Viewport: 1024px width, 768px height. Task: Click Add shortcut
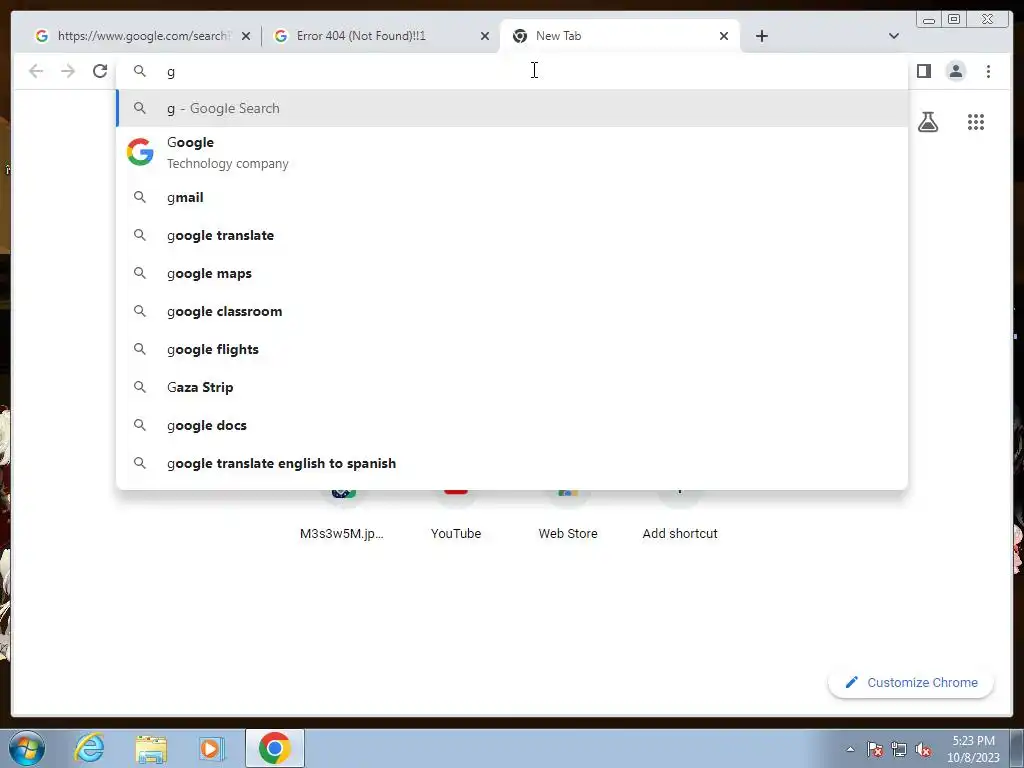click(680, 516)
